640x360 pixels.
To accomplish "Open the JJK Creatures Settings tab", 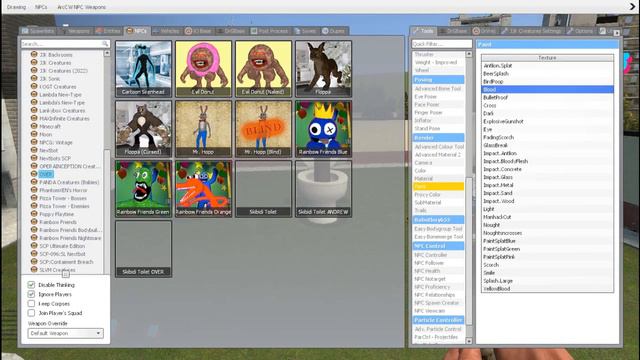I will point(531,31).
